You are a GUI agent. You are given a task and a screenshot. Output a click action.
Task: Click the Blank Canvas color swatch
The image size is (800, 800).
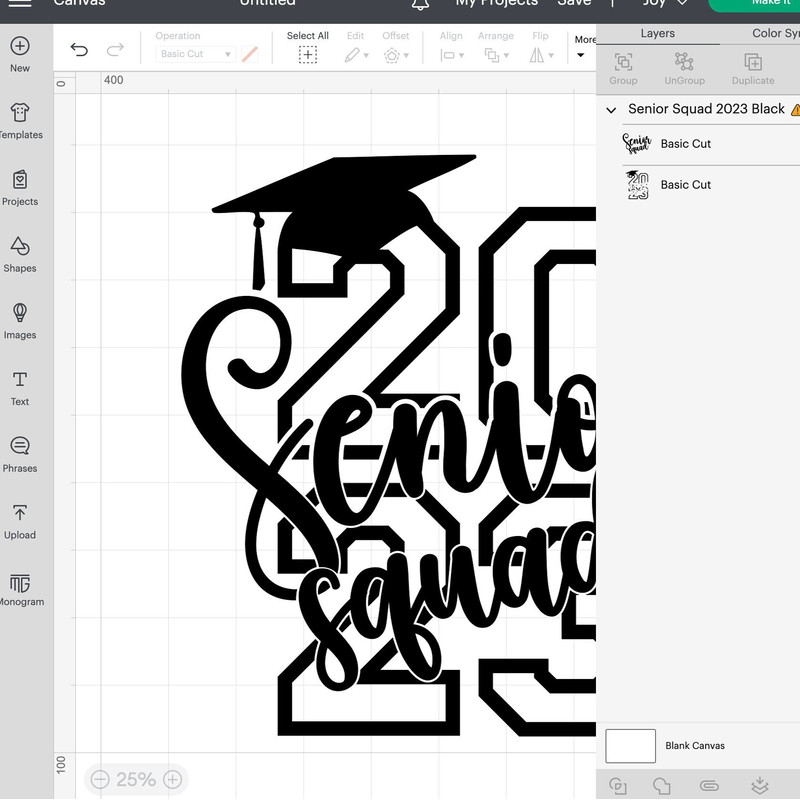[x=631, y=746]
